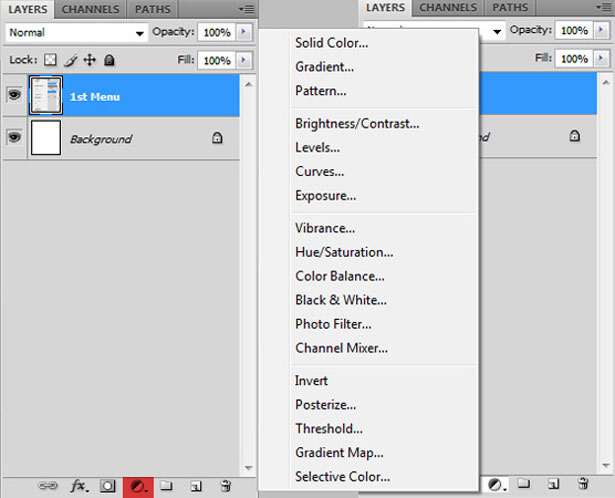Choose Pattern... menu entry

[320, 91]
